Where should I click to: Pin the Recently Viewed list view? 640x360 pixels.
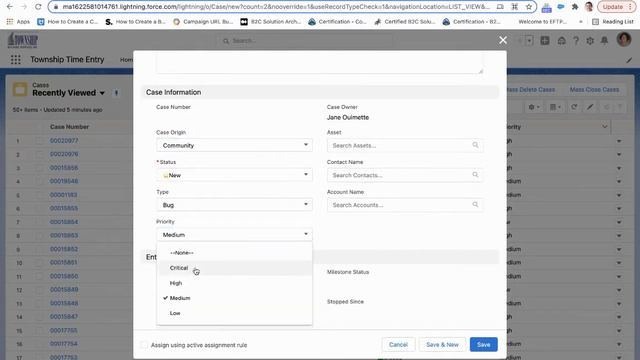(116, 93)
